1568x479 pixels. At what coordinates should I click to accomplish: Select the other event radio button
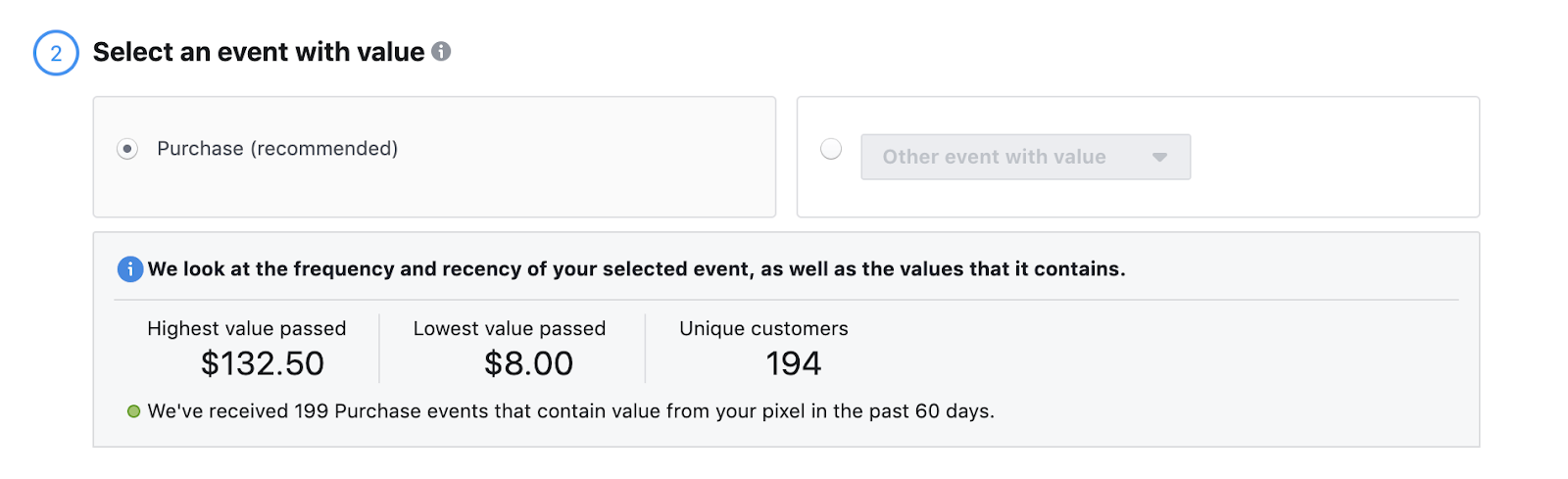click(x=831, y=149)
